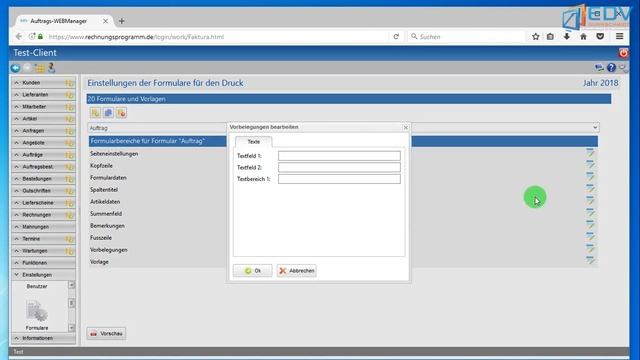Go to browser home page icon
The height and width of the screenshot is (360, 640).
583,37
